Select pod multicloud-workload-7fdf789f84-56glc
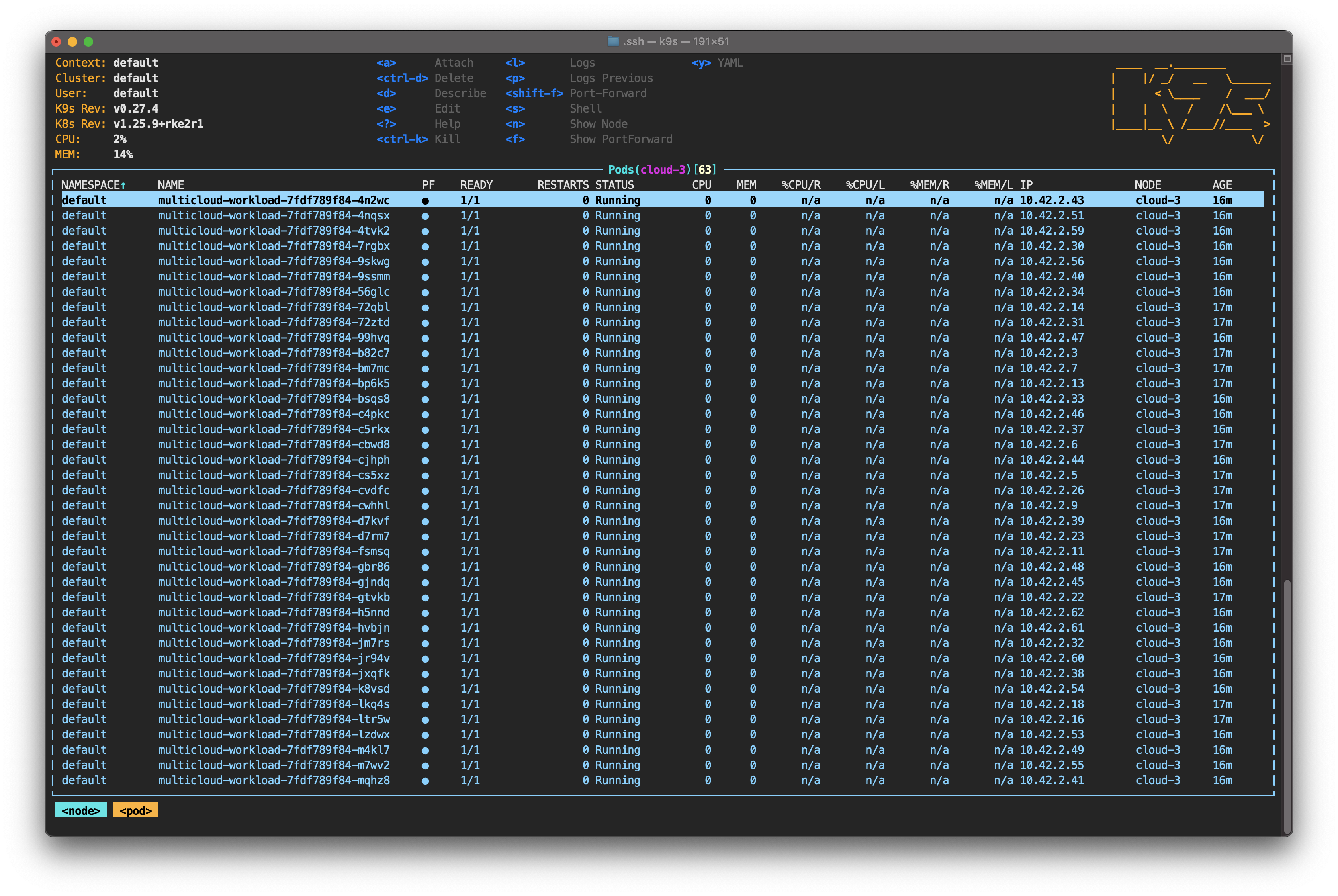Image resolution: width=1338 pixels, height=896 pixels. [663, 292]
